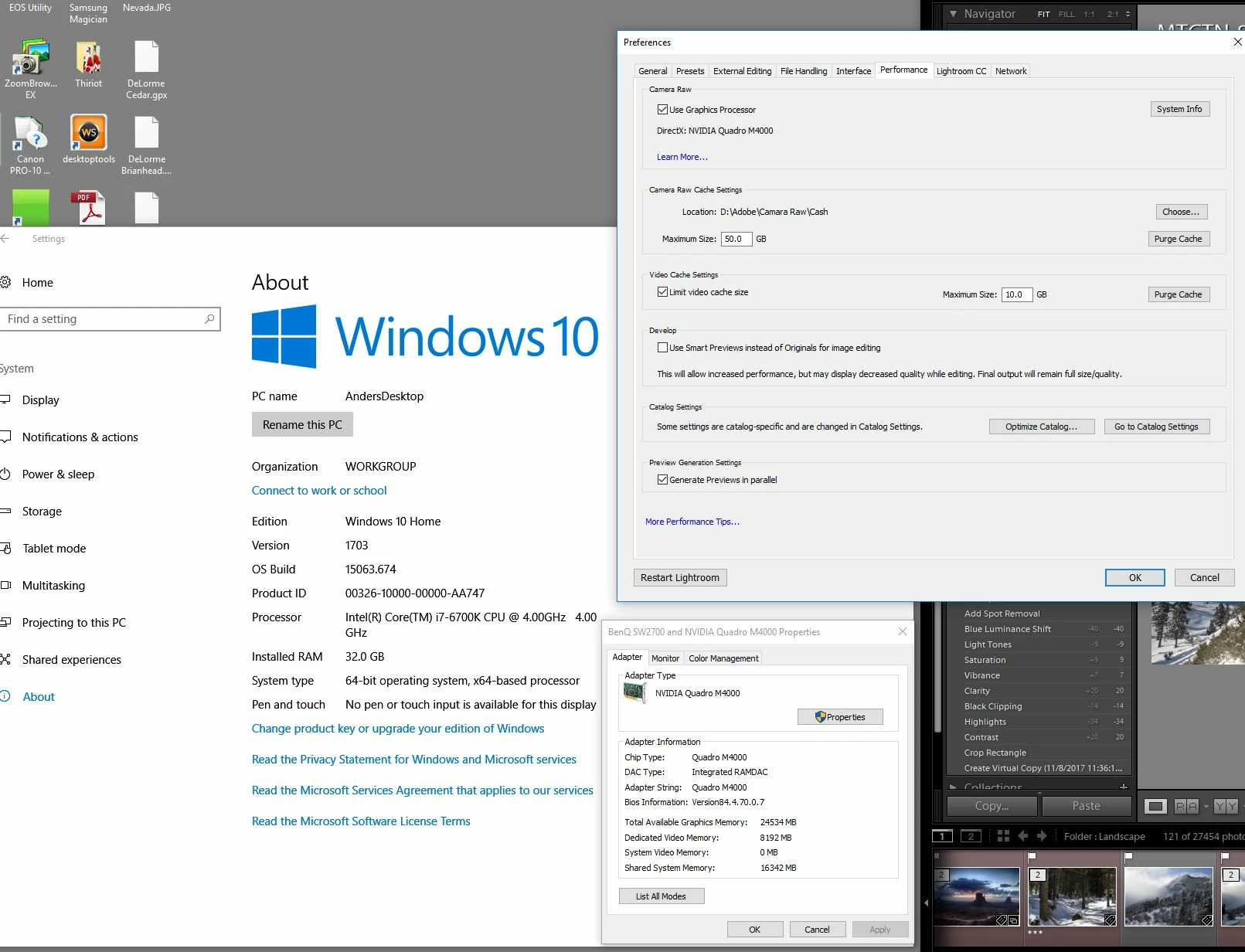Open Connect to work or school link
The image size is (1245, 952).
pos(319,491)
